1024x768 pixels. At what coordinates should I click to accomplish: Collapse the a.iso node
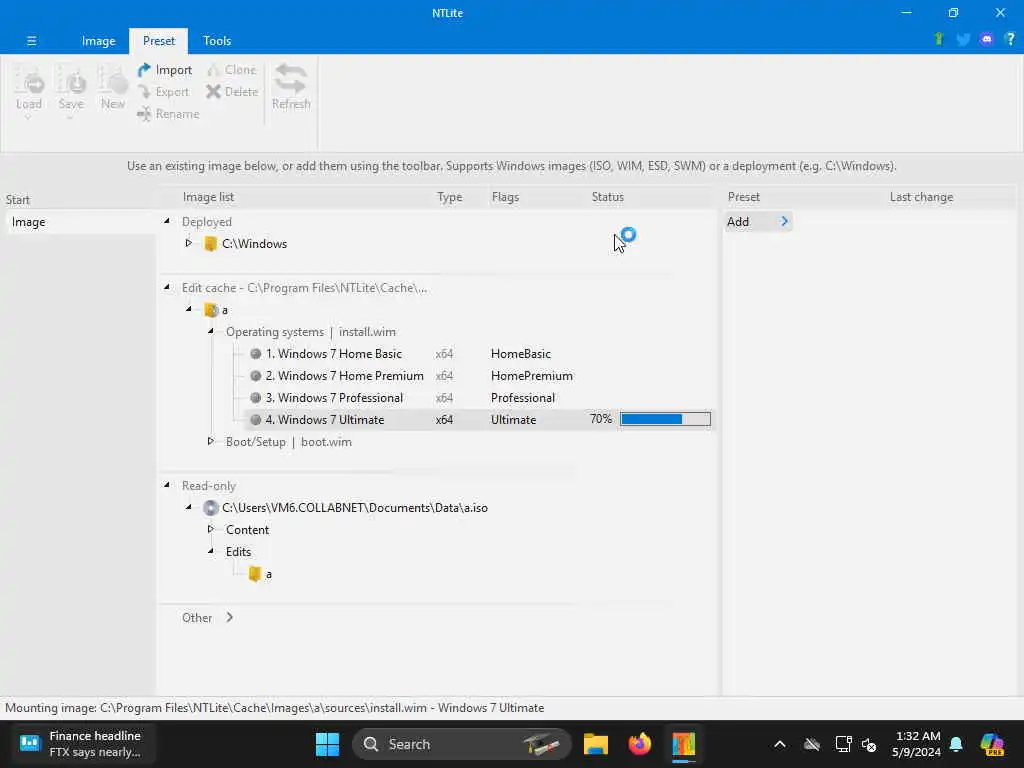tap(189, 507)
